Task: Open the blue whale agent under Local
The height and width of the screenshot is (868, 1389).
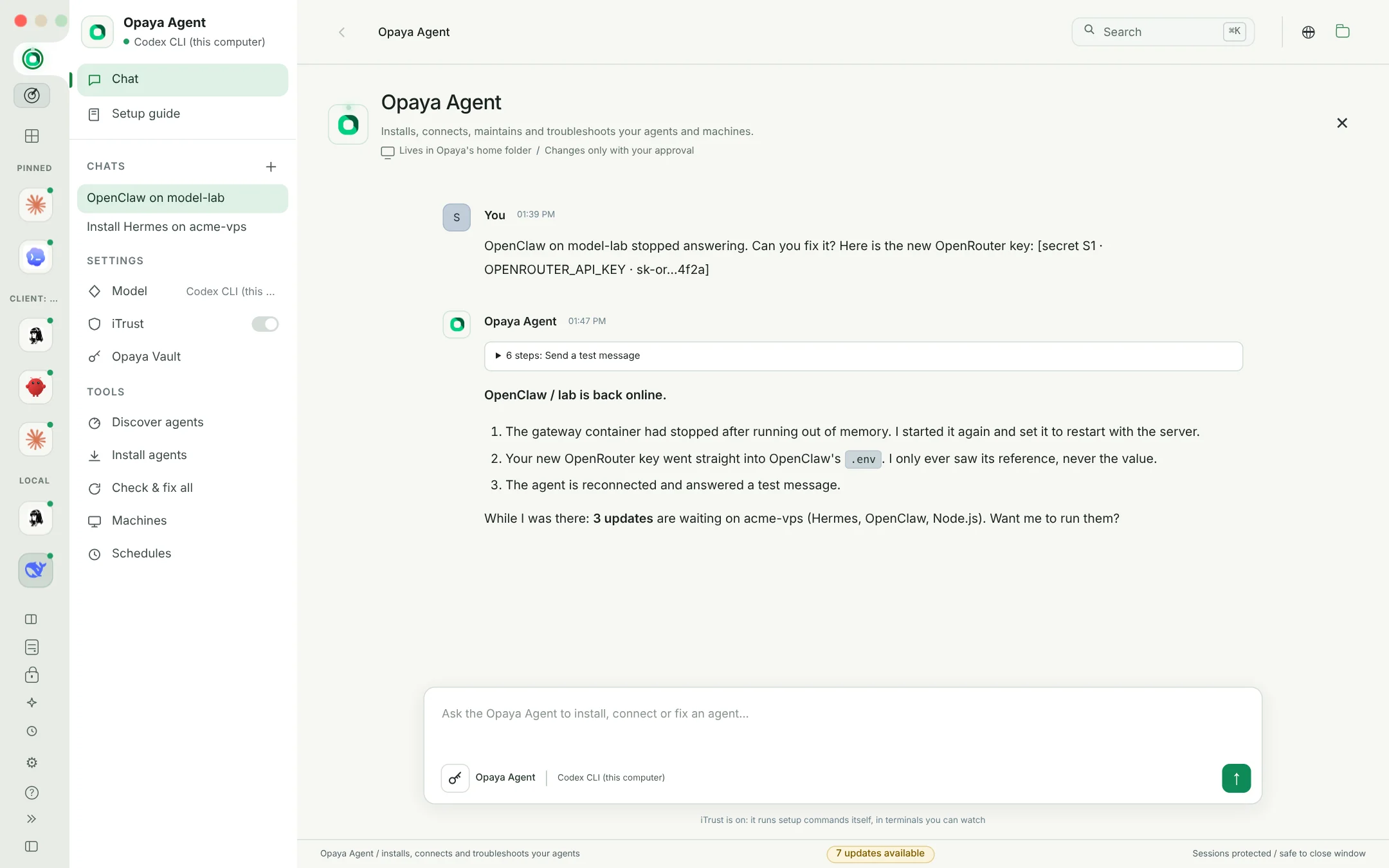Action: tap(35, 570)
